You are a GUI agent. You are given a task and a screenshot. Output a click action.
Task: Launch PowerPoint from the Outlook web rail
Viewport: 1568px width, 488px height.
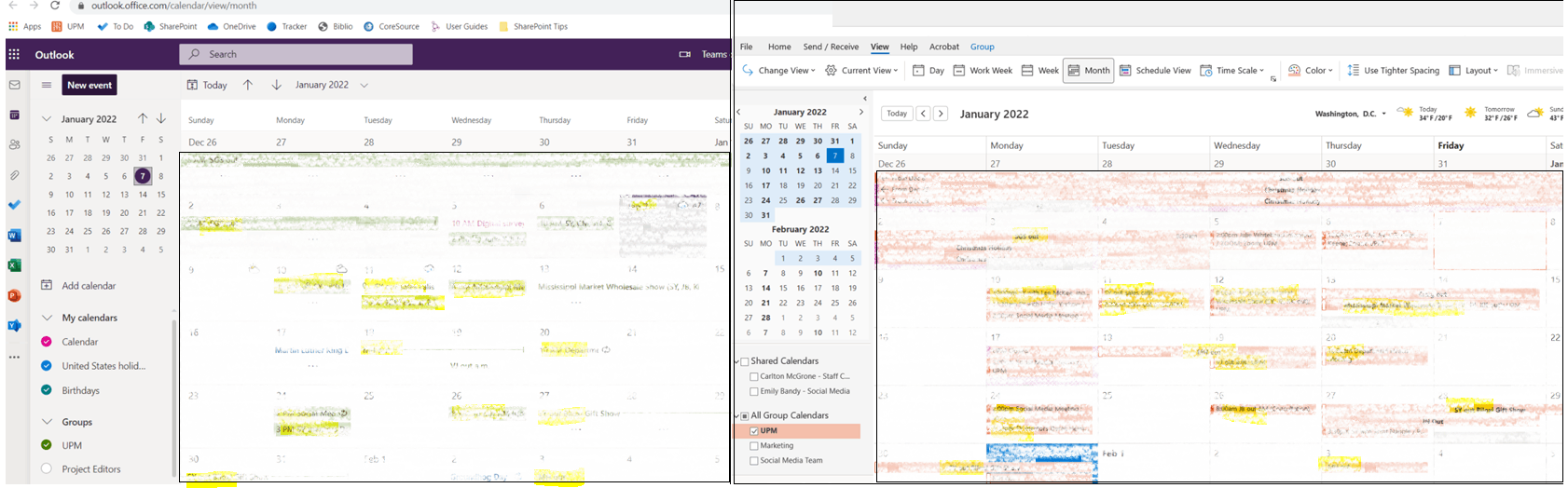coord(14,295)
